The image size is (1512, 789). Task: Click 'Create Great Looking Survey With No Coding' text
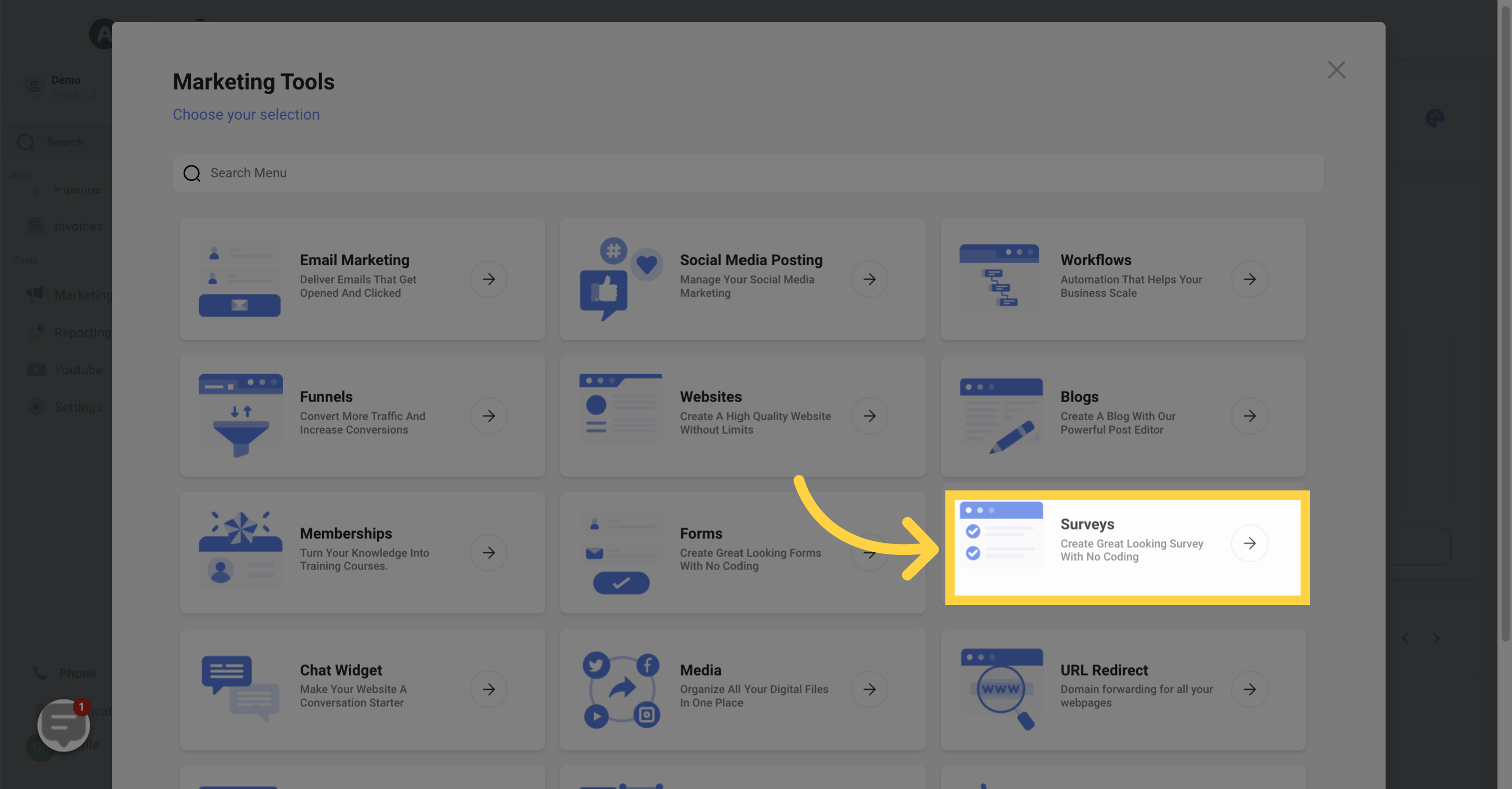point(1132,550)
